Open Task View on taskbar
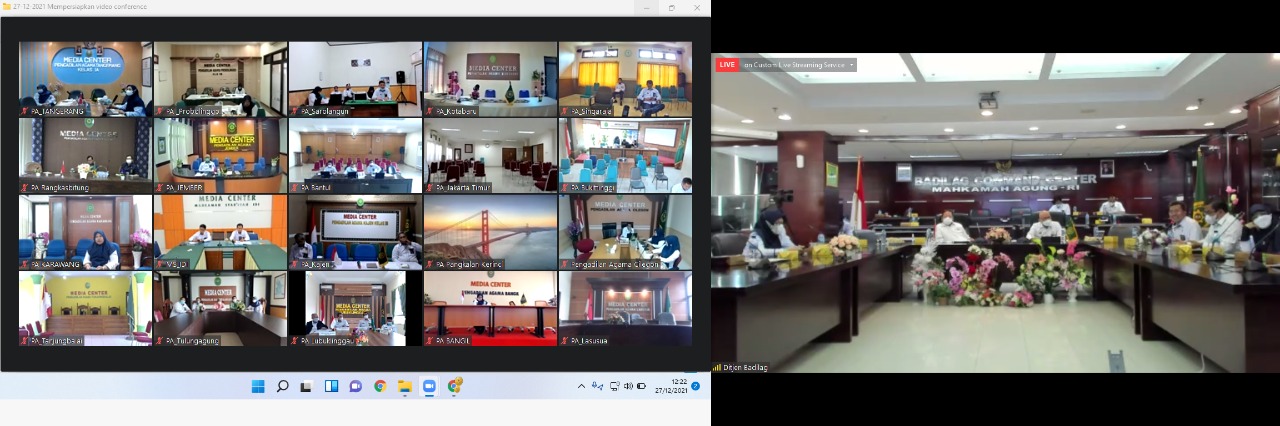The height and width of the screenshot is (426, 1280). [x=306, y=386]
